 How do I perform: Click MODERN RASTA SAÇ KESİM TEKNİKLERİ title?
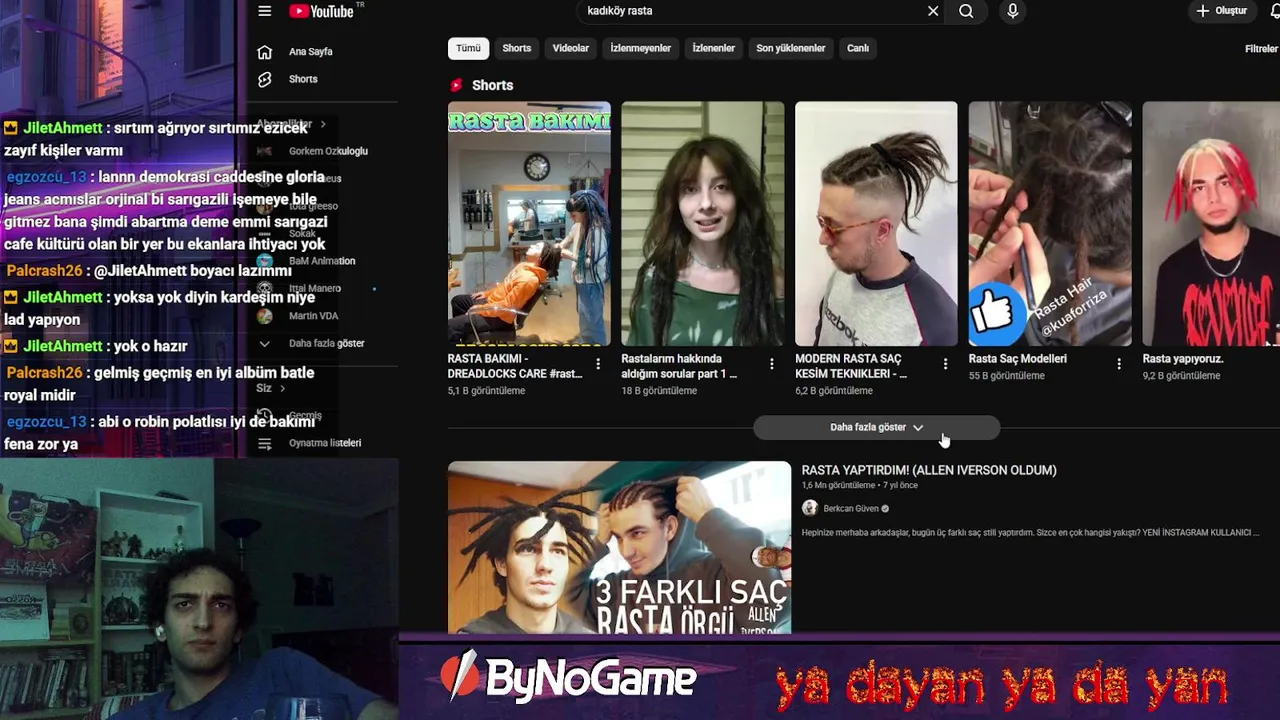click(x=851, y=366)
